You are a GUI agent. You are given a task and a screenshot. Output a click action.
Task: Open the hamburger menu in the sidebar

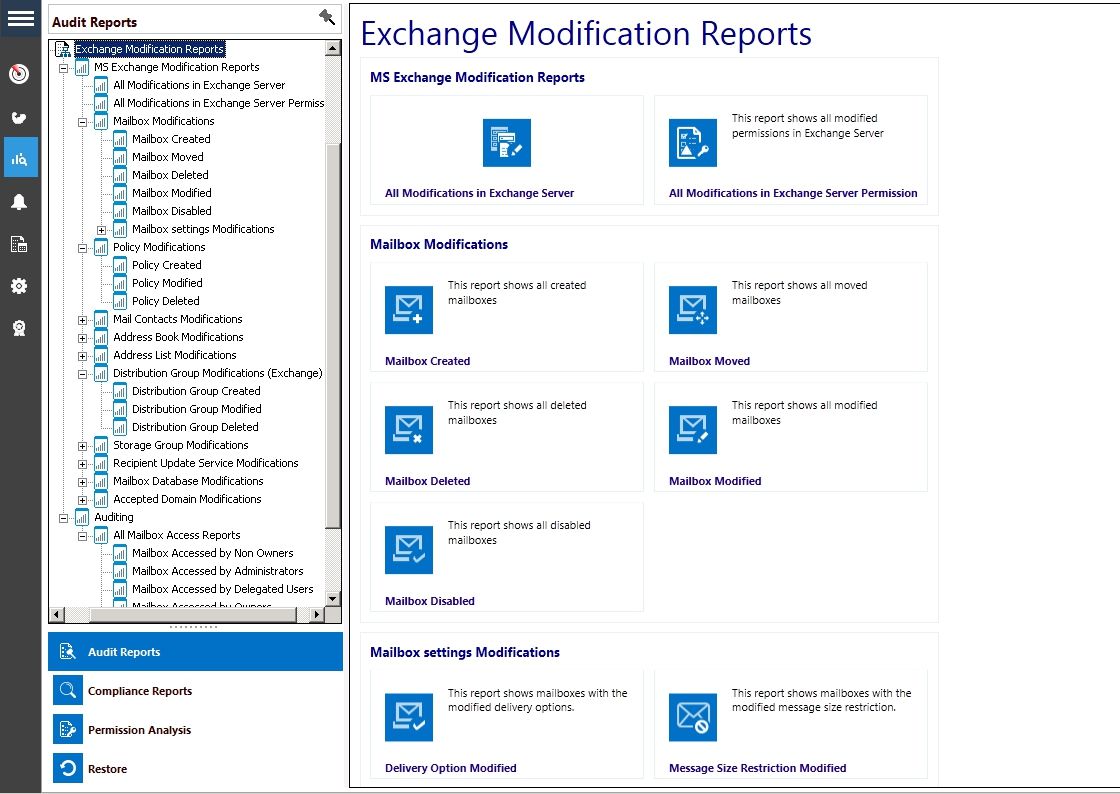[20, 19]
